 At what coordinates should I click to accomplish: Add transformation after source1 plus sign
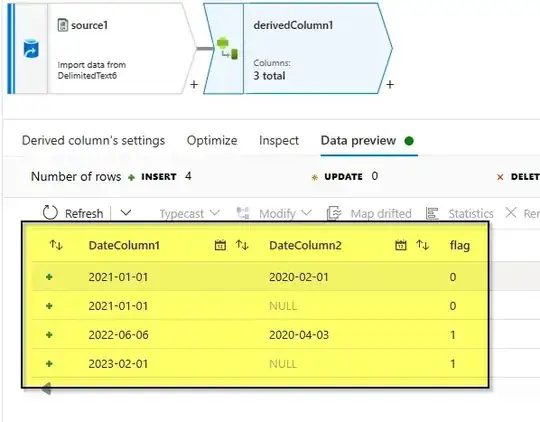(x=194, y=84)
